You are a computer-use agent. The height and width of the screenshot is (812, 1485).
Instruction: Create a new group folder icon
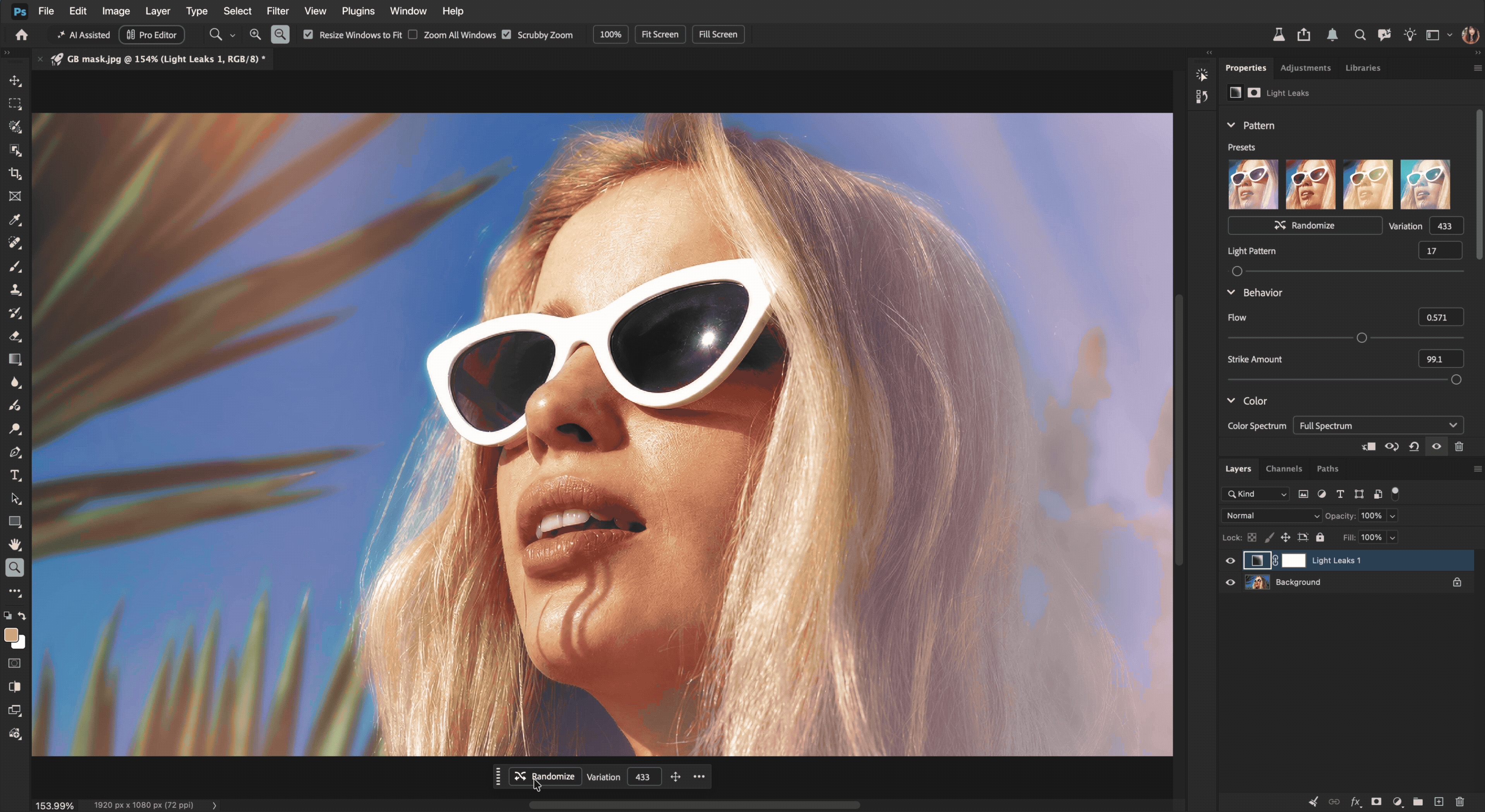[1418, 802]
